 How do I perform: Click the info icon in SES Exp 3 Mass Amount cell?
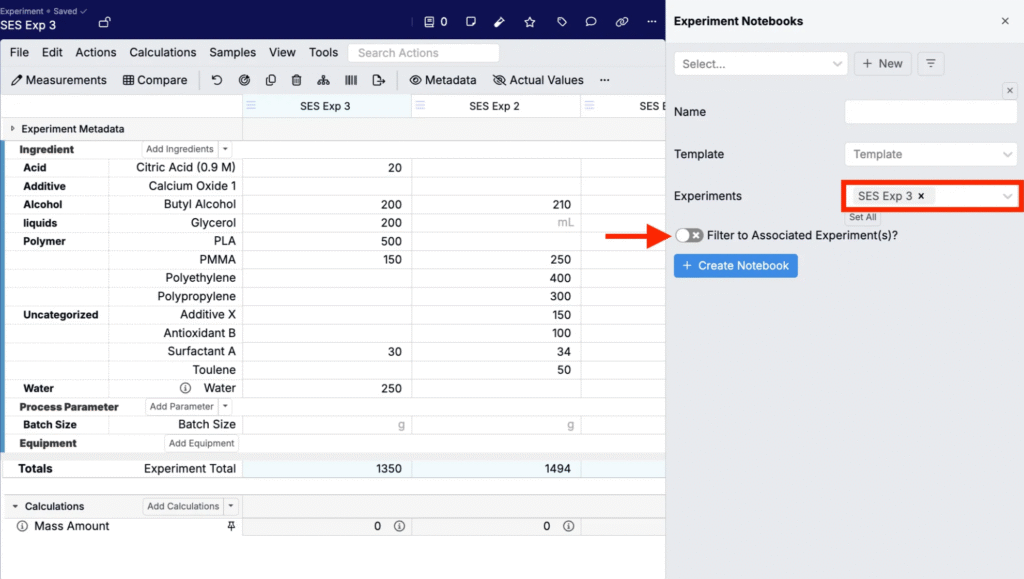tap(399, 526)
